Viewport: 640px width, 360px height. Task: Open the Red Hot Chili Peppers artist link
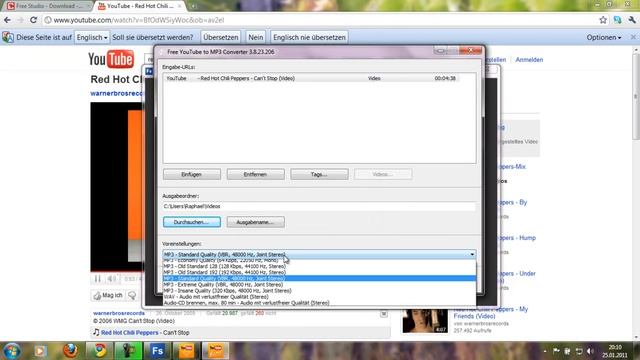[x=129, y=332]
